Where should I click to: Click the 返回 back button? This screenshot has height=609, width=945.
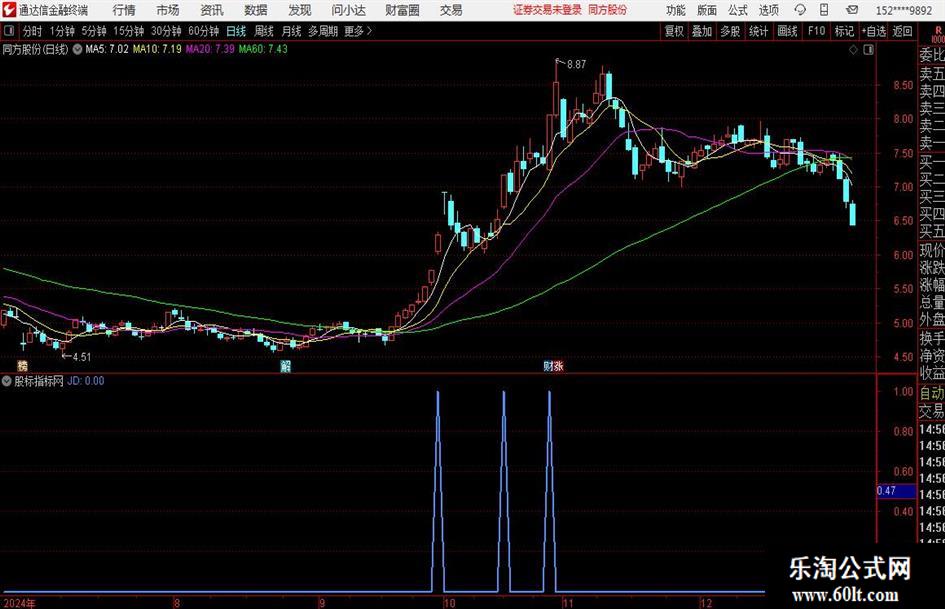902,31
